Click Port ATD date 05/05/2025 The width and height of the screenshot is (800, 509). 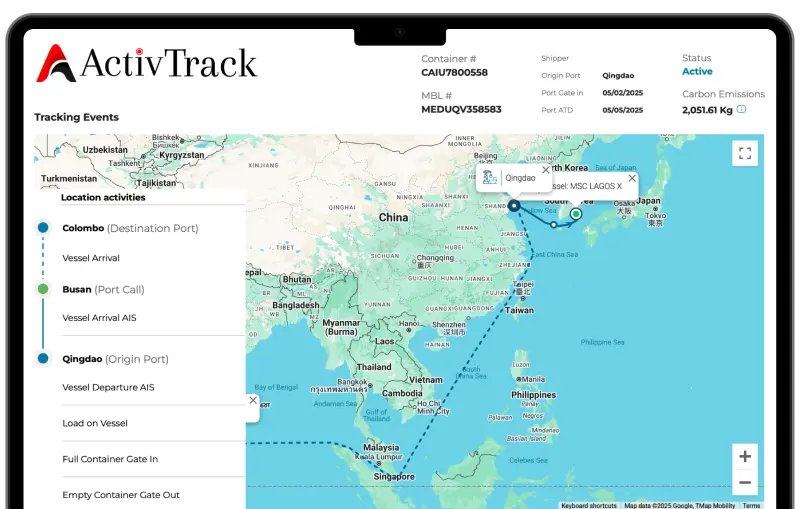pos(622,110)
